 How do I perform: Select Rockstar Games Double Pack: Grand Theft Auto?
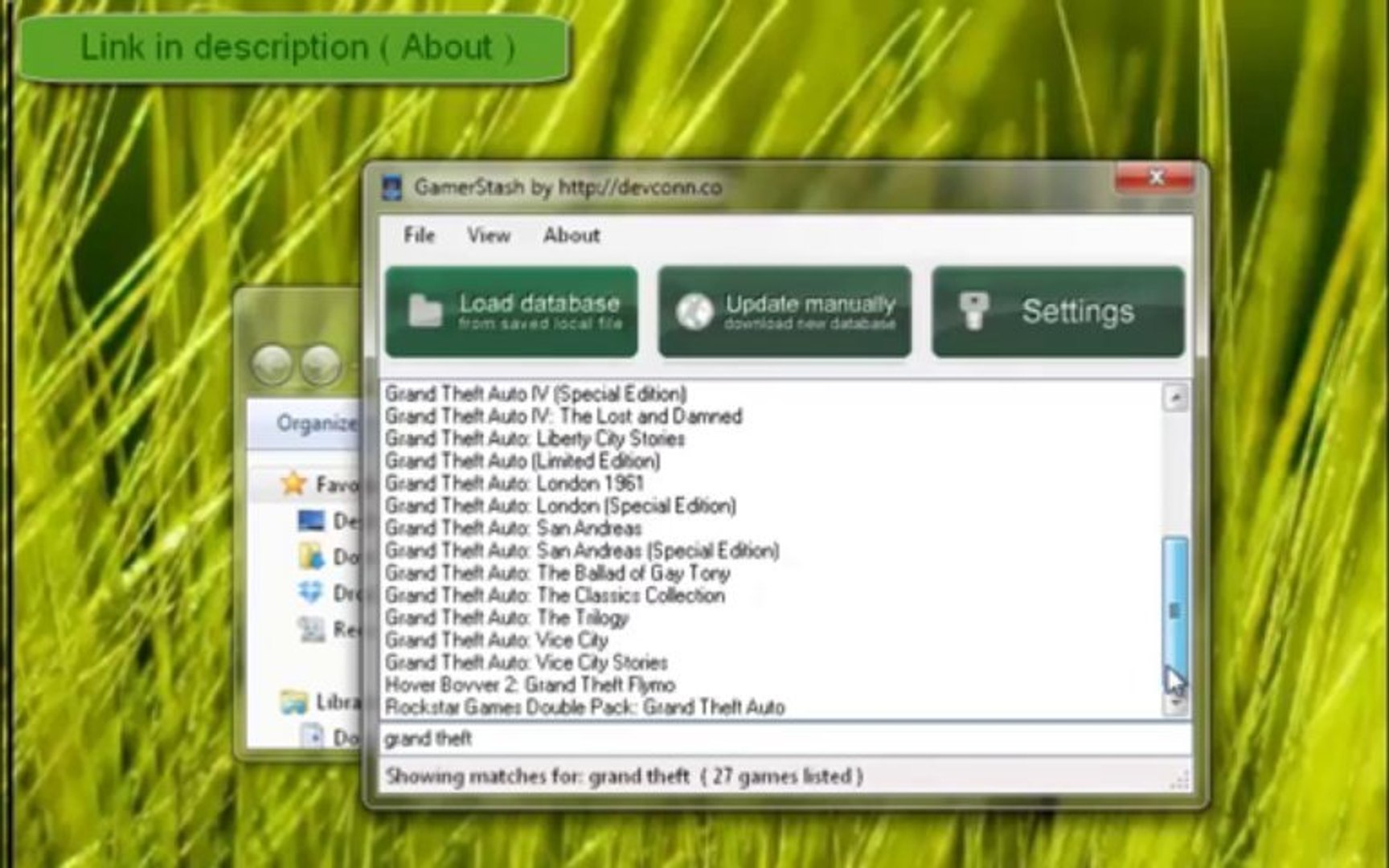point(584,708)
